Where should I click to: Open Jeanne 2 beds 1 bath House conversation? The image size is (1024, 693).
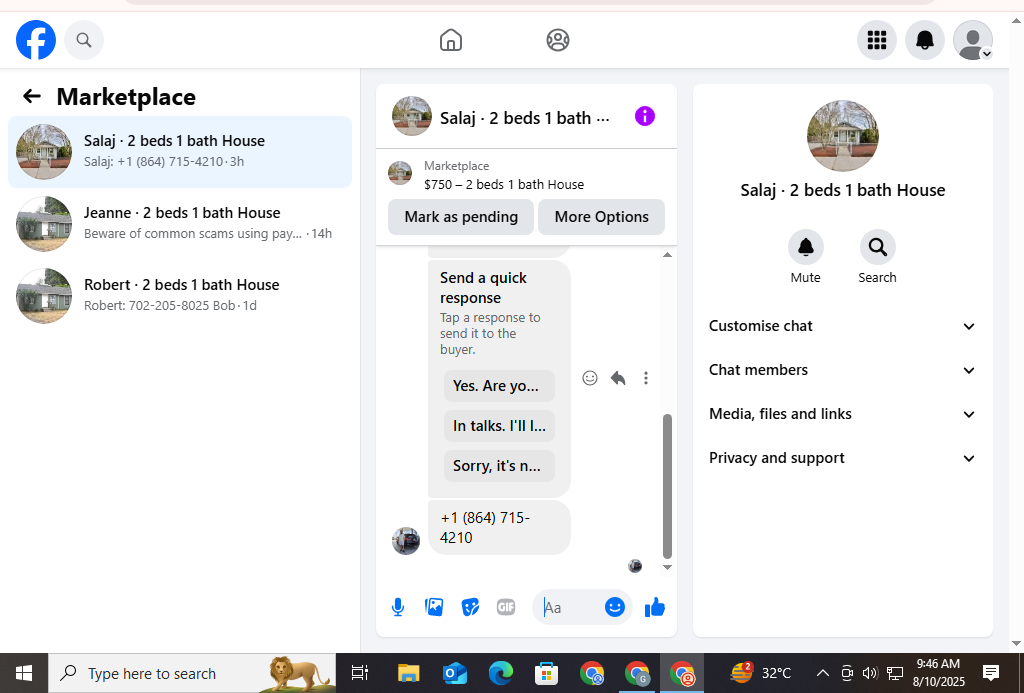click(x=180, y=223)
